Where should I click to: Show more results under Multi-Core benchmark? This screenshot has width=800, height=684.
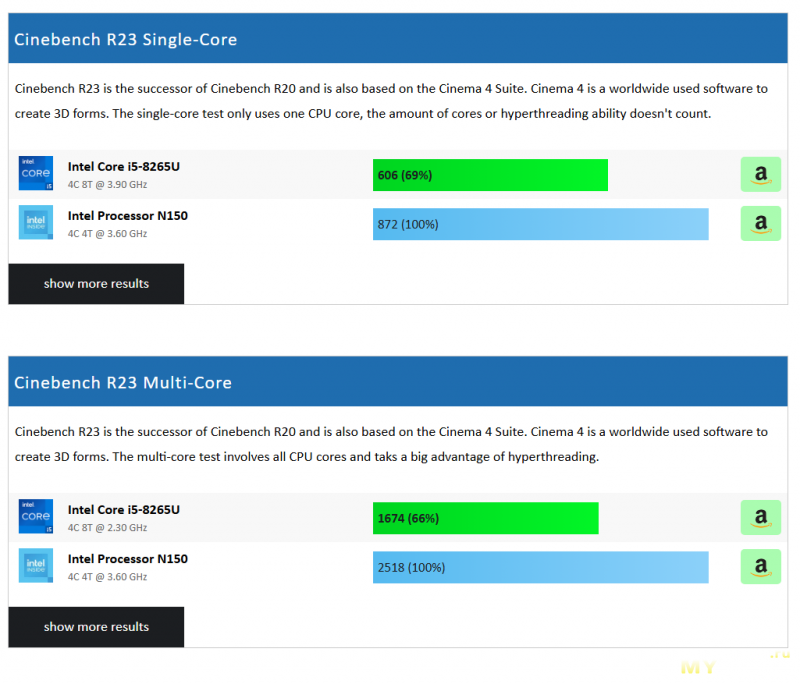point(96,627)
